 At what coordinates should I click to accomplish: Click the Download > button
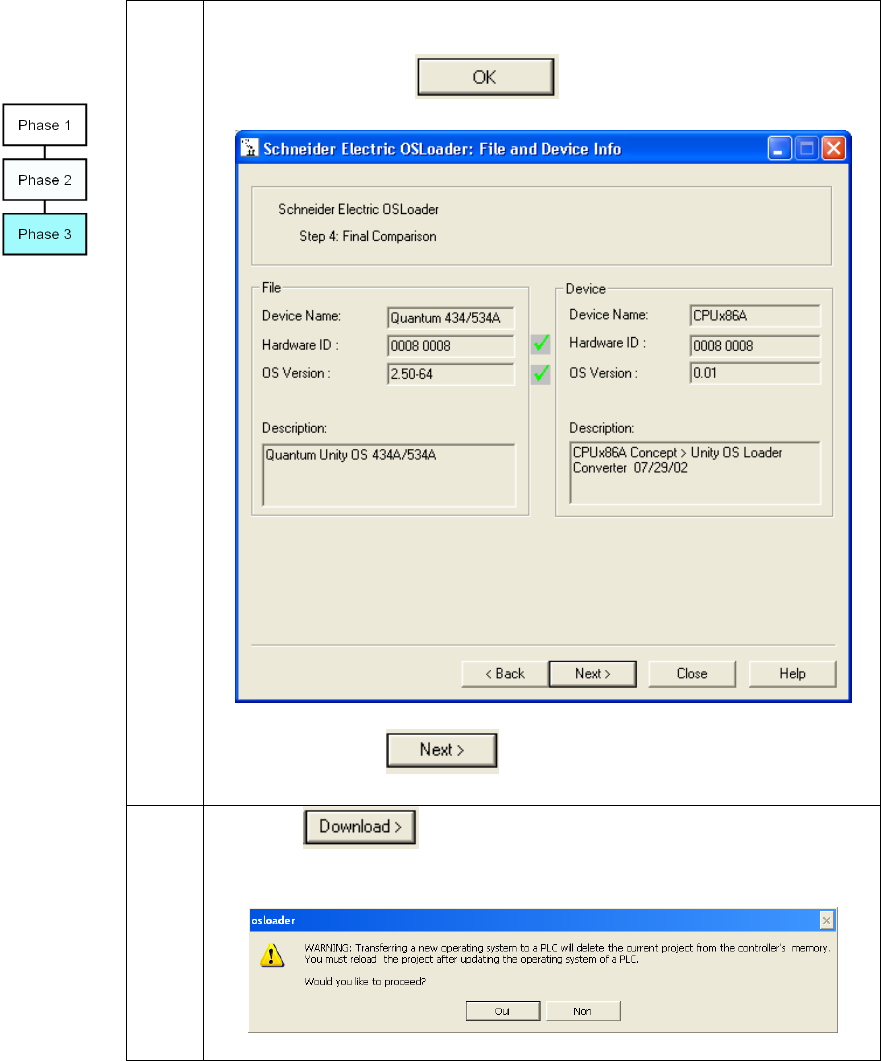click(x=361, y=827)
